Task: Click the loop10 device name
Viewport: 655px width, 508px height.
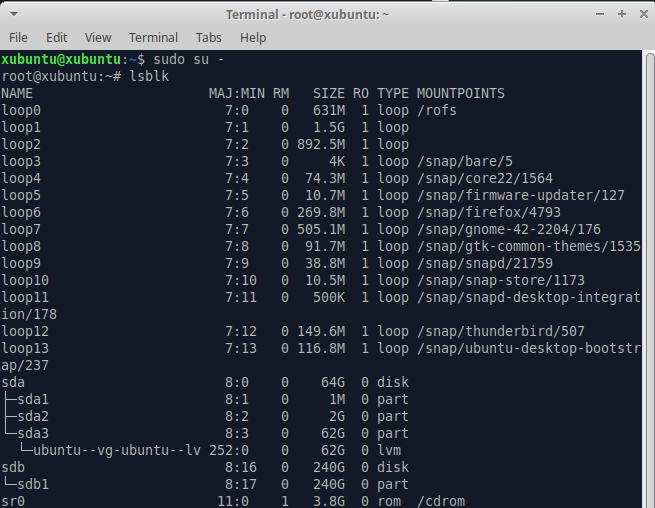Action: 25,280
